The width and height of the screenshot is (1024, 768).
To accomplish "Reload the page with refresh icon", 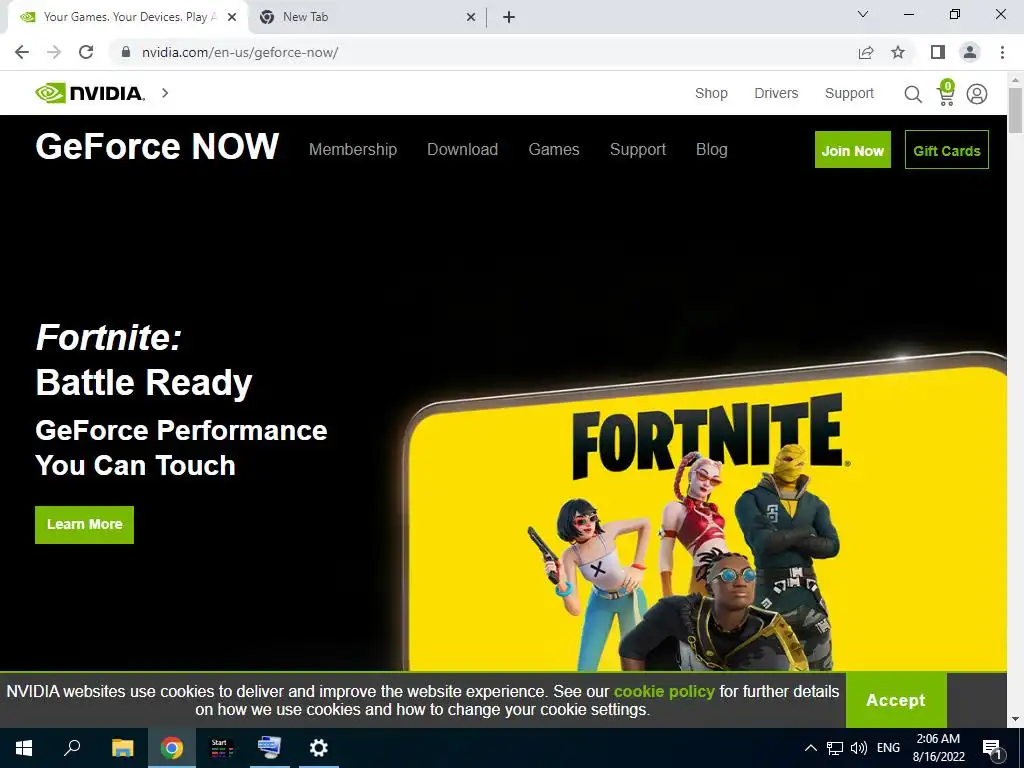I will pyautogui.click(x=86, y=52).
